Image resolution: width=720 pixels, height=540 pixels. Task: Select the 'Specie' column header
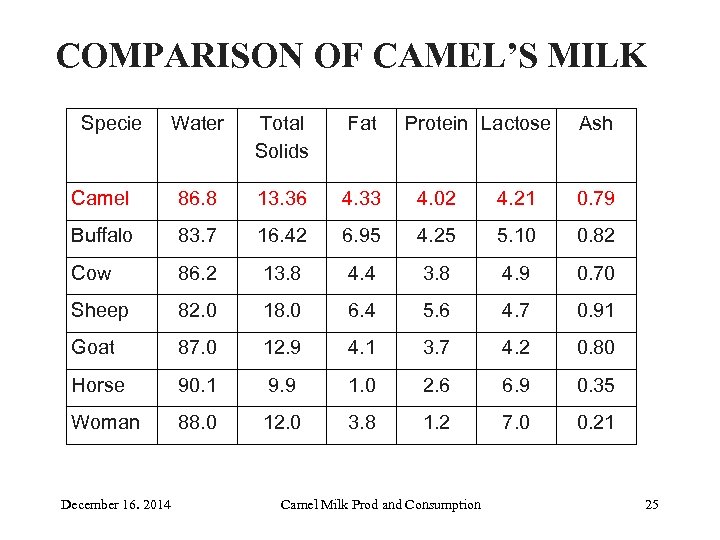(x=111, y=124)
